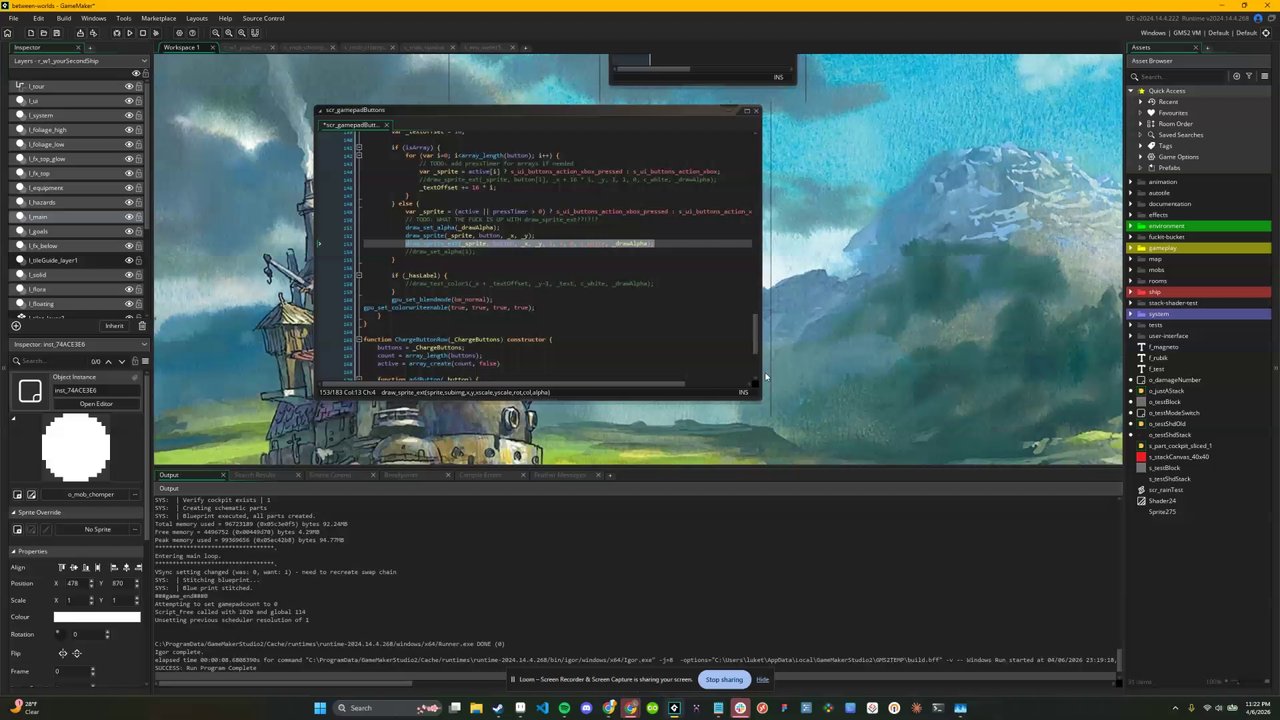Open the Source Control menu
Image resolution: width=1280 pixels, height=720 pixels.
263,18
